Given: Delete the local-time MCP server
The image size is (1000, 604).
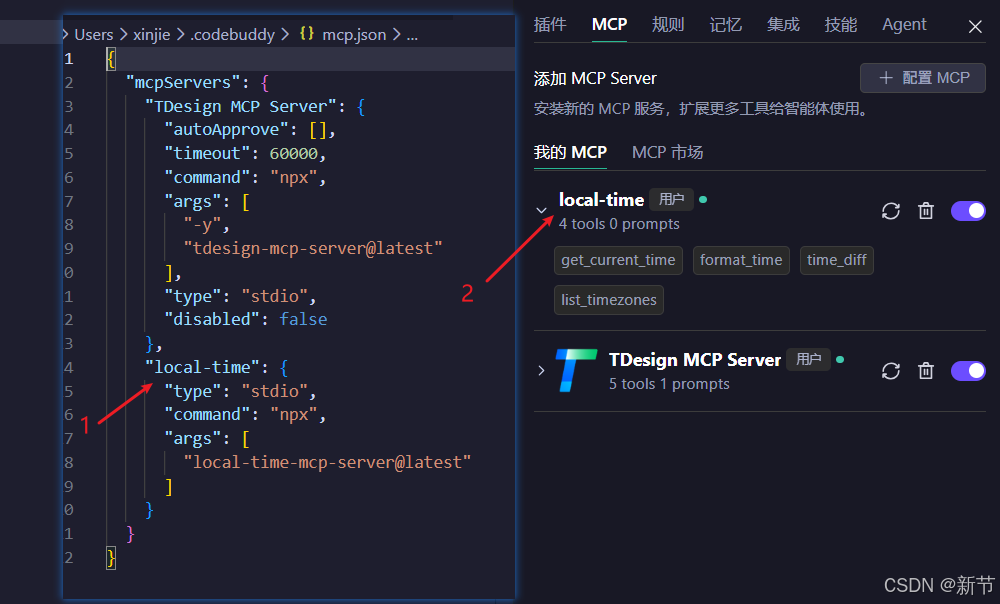Looking at the screenshot, I should [x=926, y=211].
